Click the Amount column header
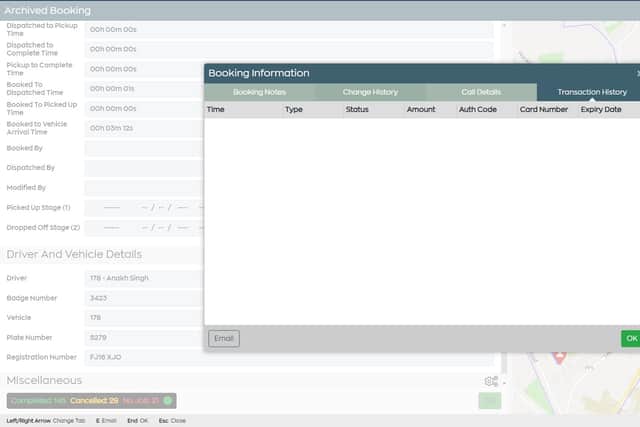The height and width of the screenshot is (427, 640). coord(421,109)
